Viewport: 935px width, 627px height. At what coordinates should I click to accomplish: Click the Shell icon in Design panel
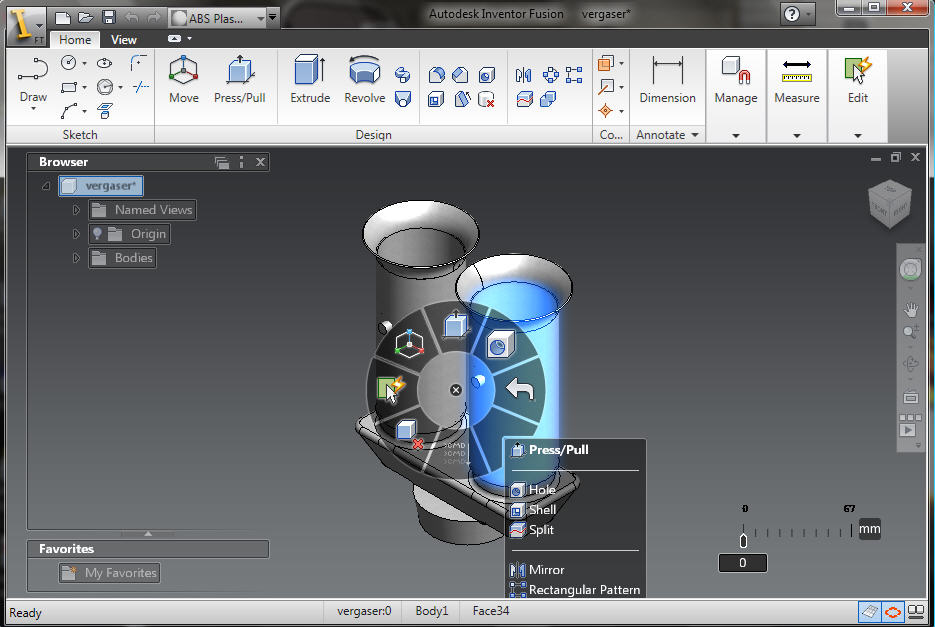[x=436, y=99]
